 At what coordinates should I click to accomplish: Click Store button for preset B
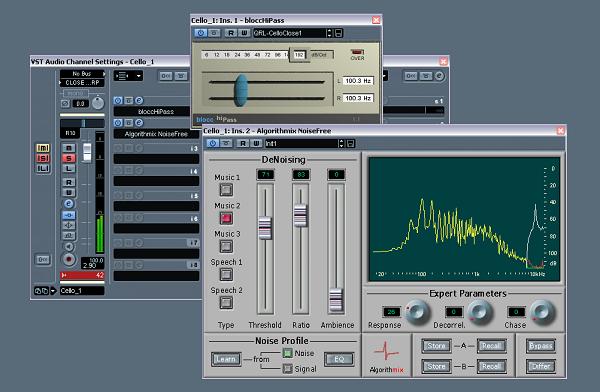[436, 366]
